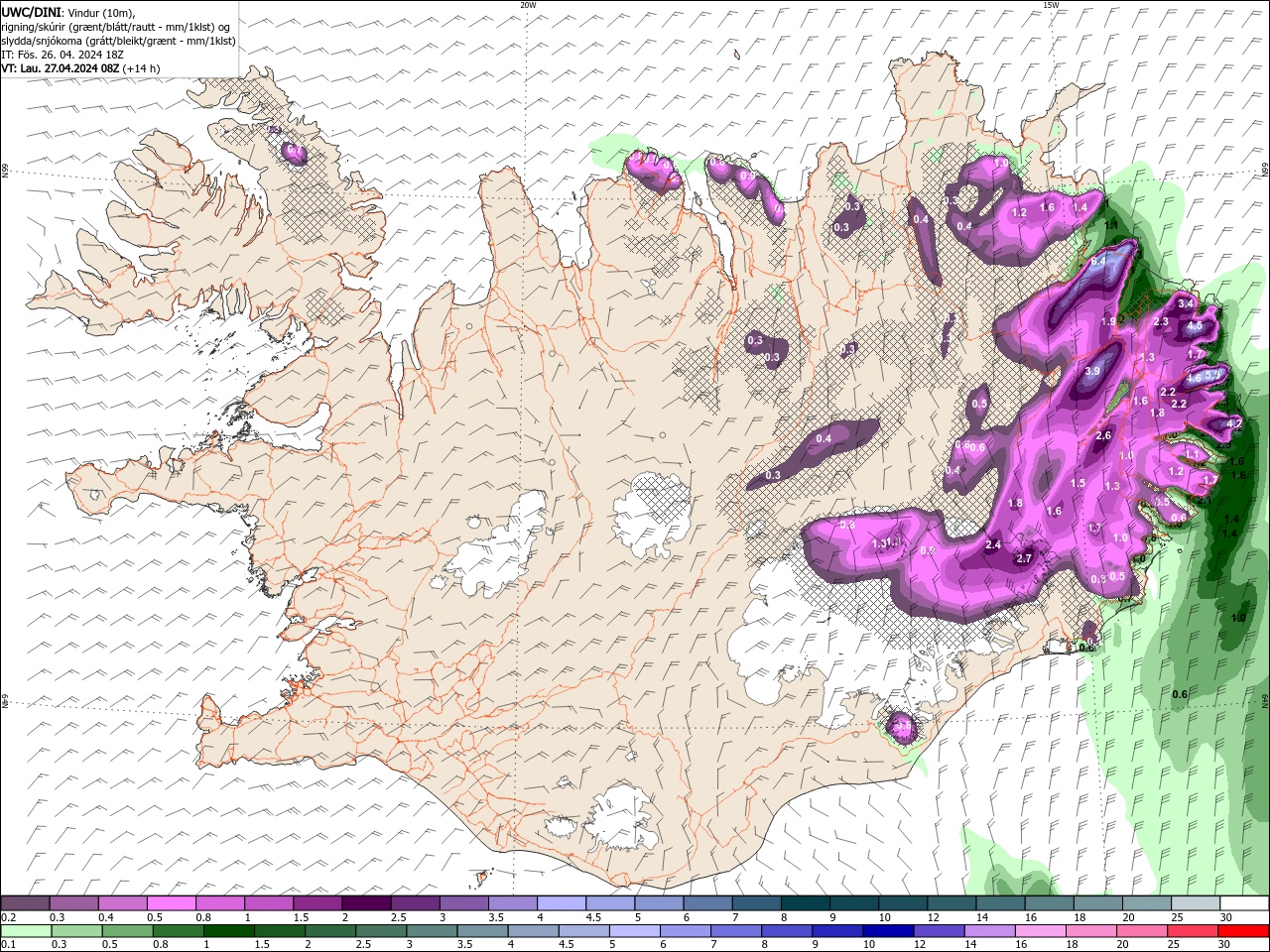The width and height of the screenshot is (1270, 952).
Task: Click the 6.4 precipitation value on the map
Action: coord(1098,261)
